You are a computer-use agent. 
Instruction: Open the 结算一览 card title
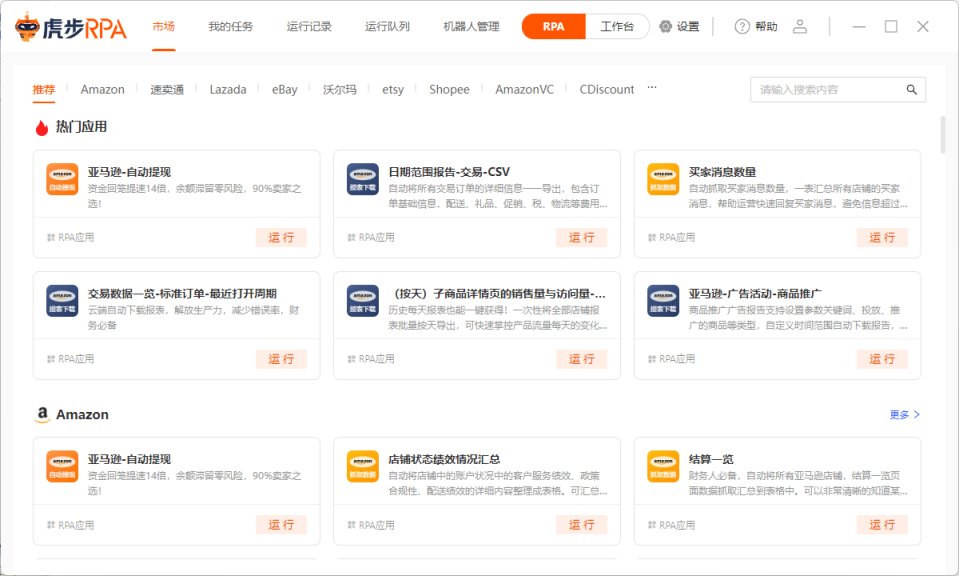click(x=711, y=459)
